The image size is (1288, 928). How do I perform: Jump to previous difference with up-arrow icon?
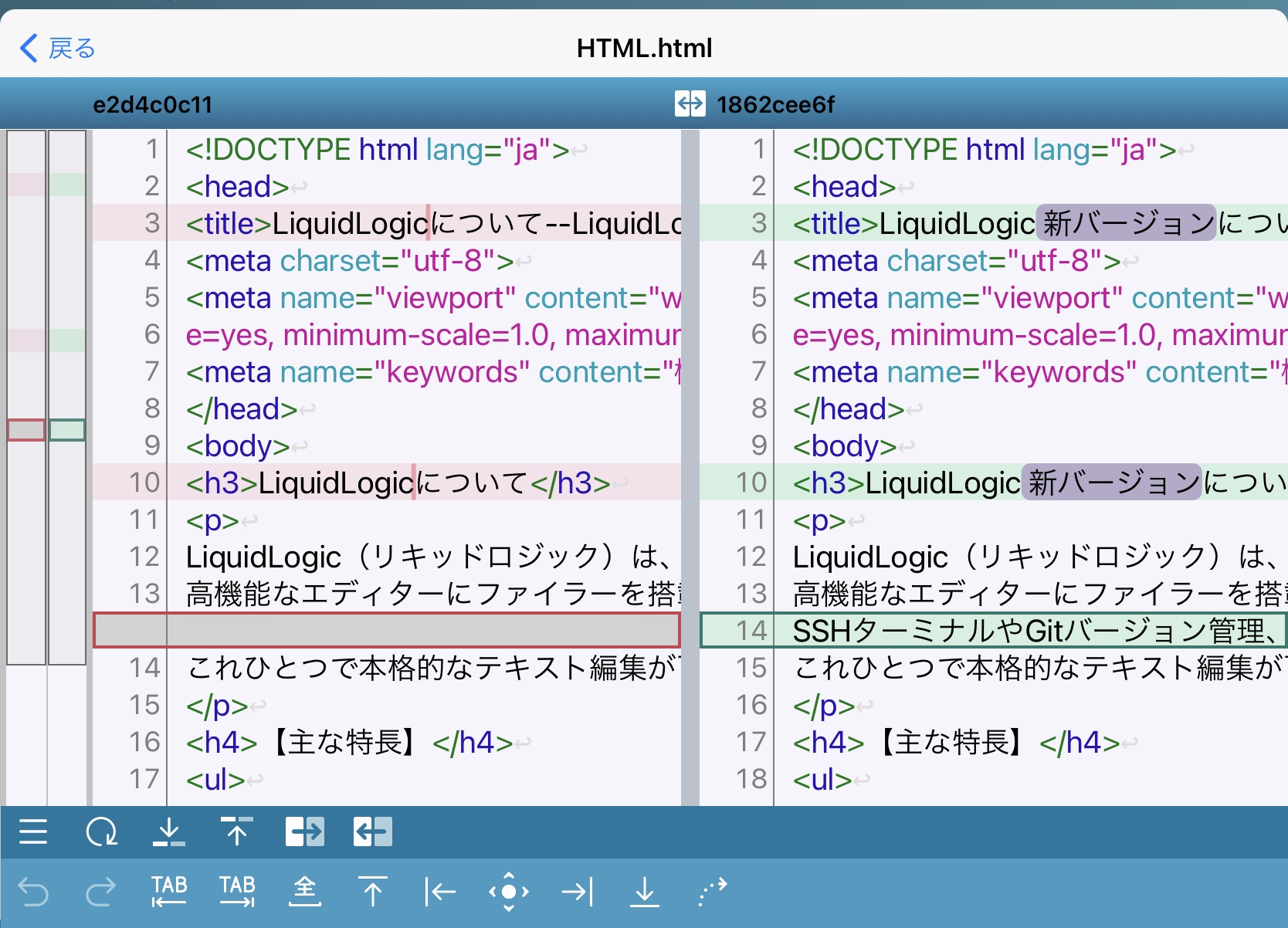[236, 831]
